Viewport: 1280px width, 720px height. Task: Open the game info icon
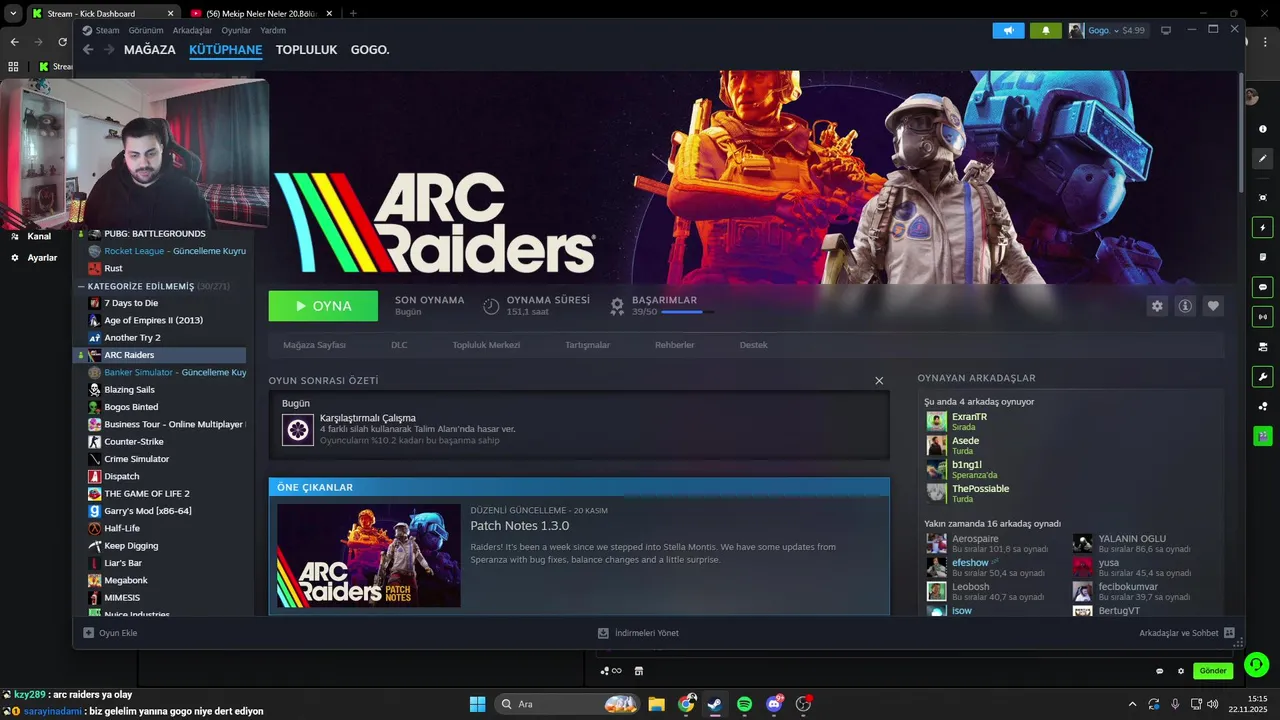1185,306
